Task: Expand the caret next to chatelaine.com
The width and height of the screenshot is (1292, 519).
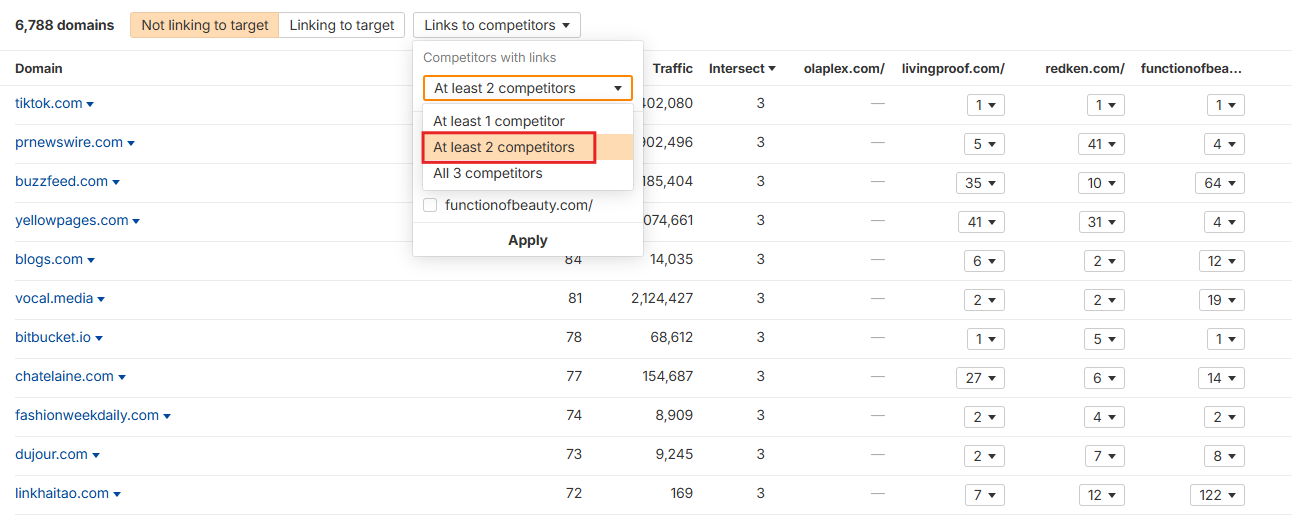Action: 122,377
